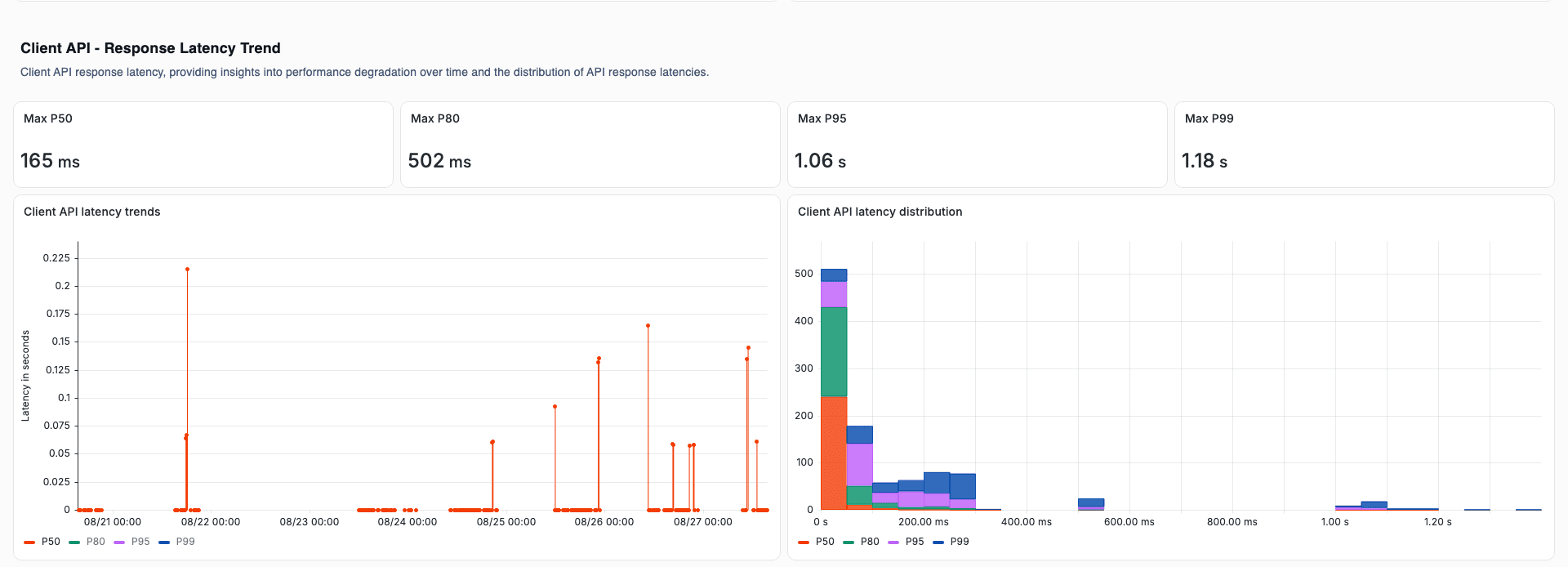The width and height of the screenshot is (1568, 567).
Task: Click the 08/22 00:00 x-axis label
Action: point(211,522)
